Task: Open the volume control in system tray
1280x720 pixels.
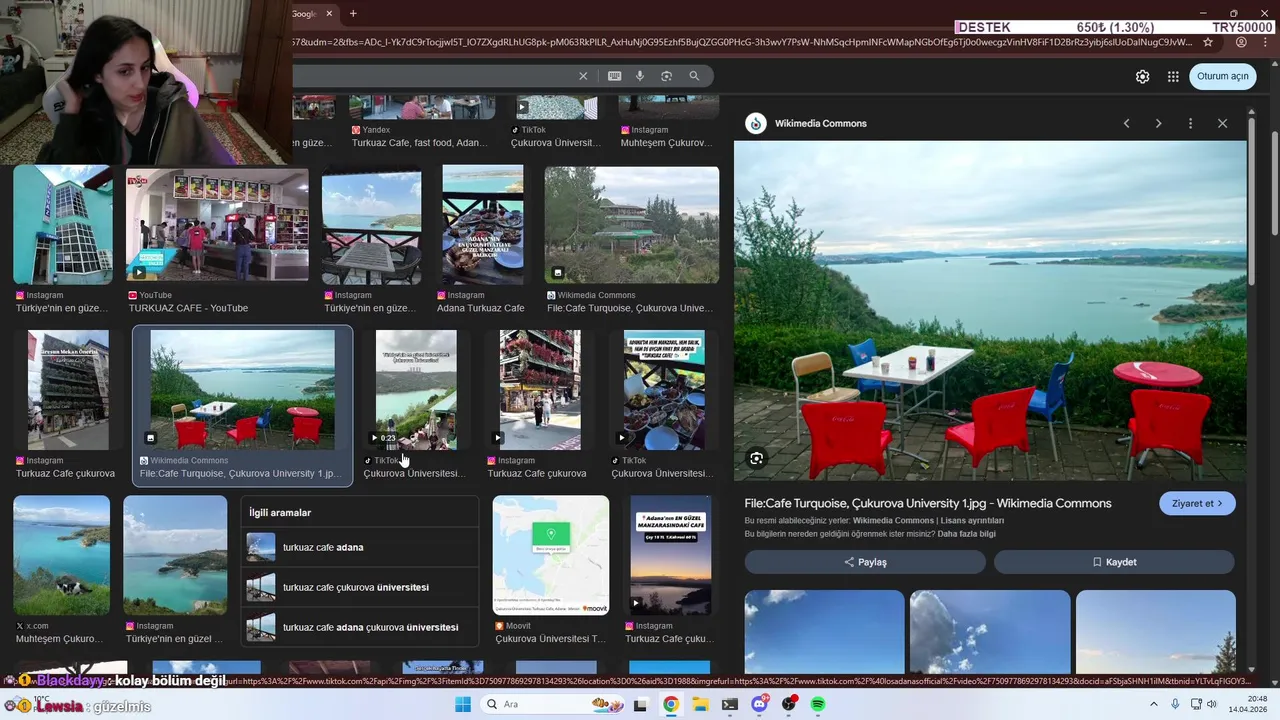Action: pos(1212,704)
